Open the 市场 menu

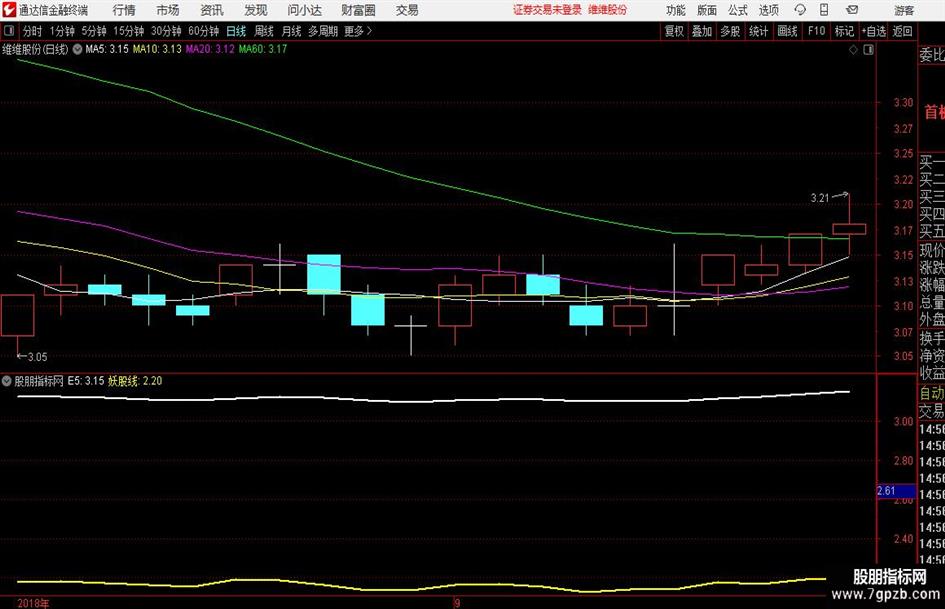click(x=168, y=10)
